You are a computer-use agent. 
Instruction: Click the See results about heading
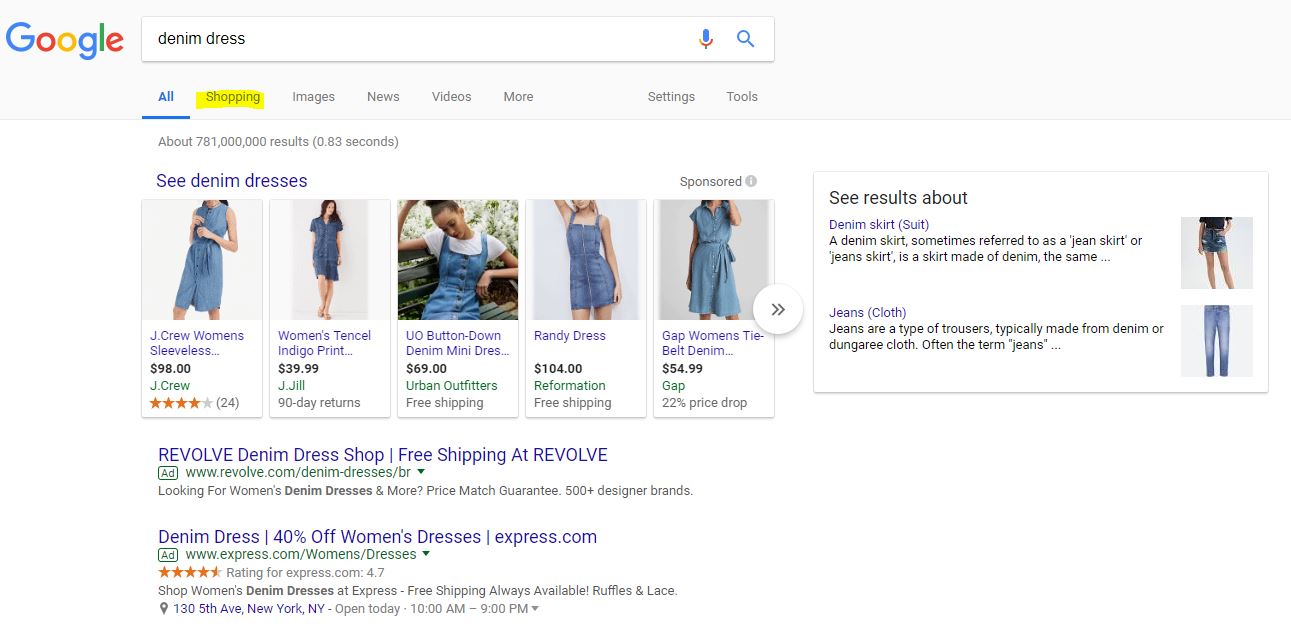899,198
